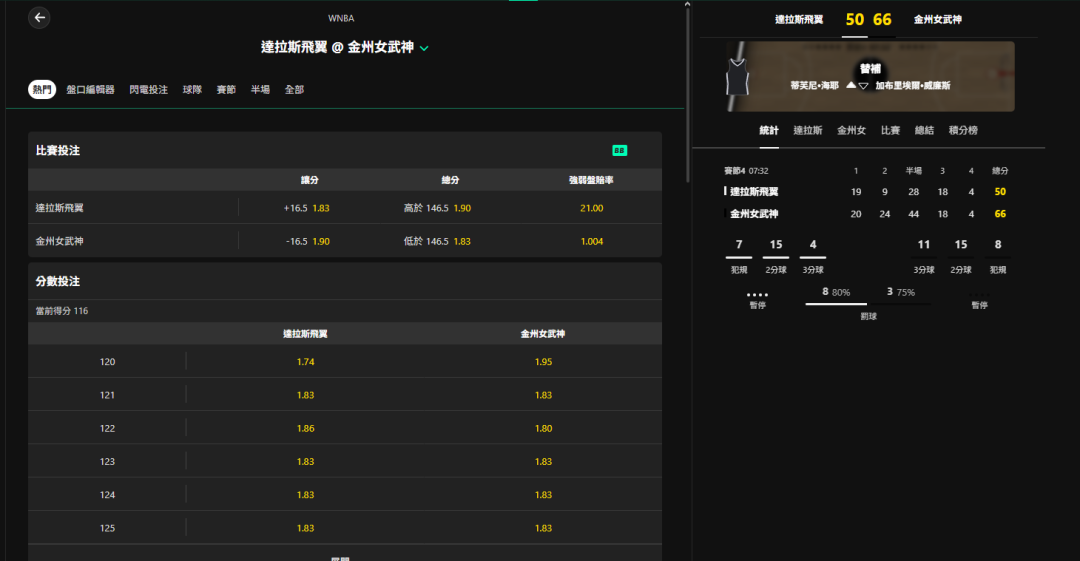Click the court animation graphic

[870, 76]
